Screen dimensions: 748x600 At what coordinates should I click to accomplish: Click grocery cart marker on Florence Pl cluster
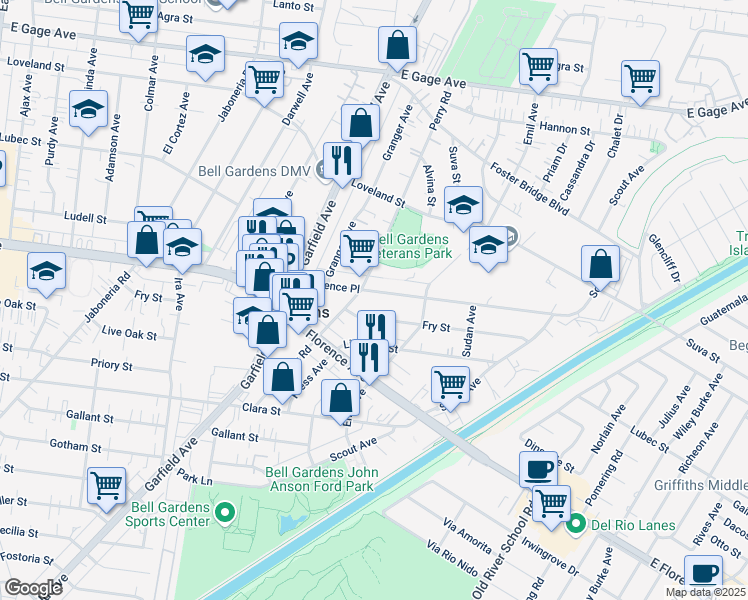click(x=299, y=308)
